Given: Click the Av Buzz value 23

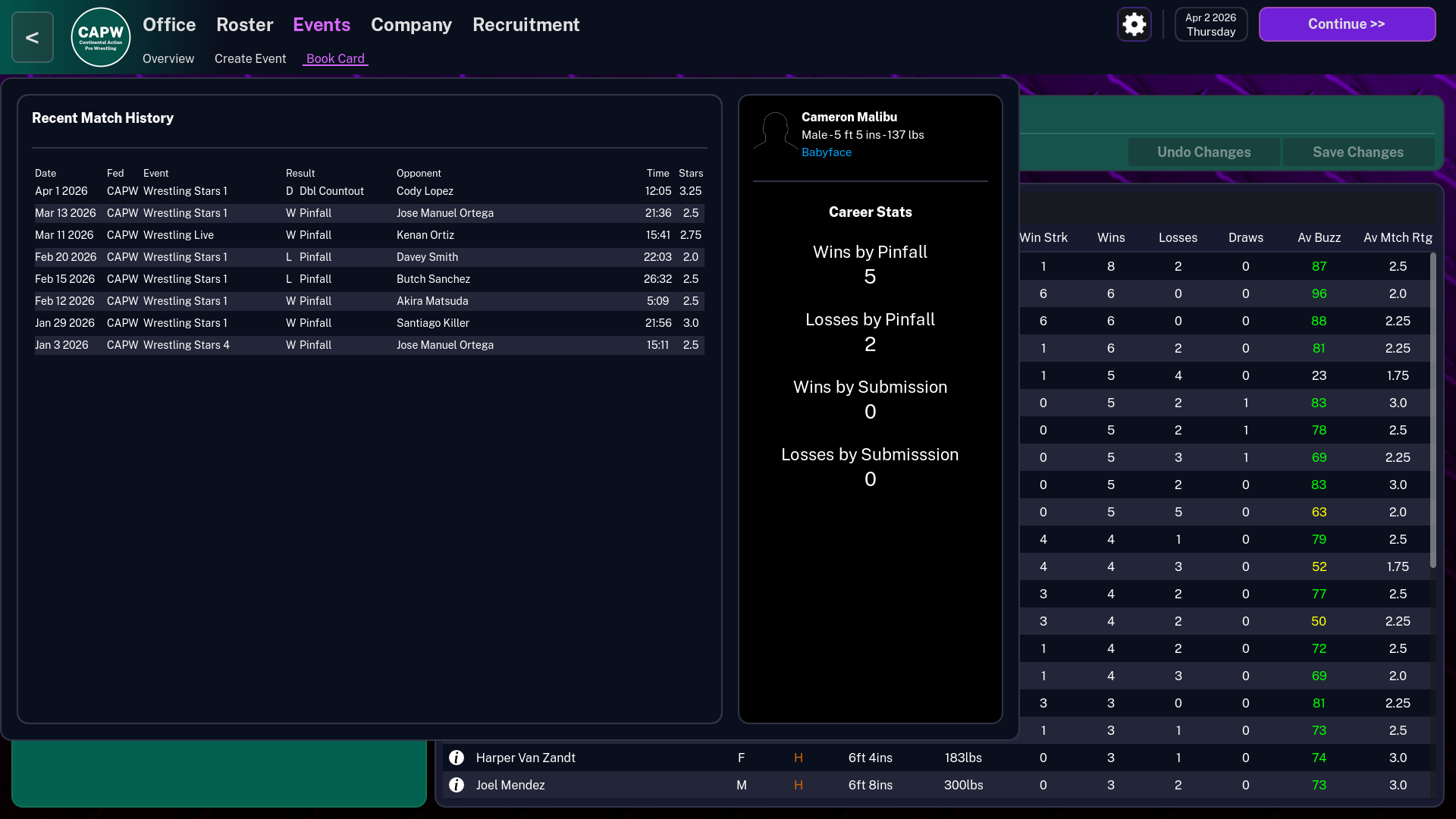Looking at the screenshot, I should (x=1319, y=375).
